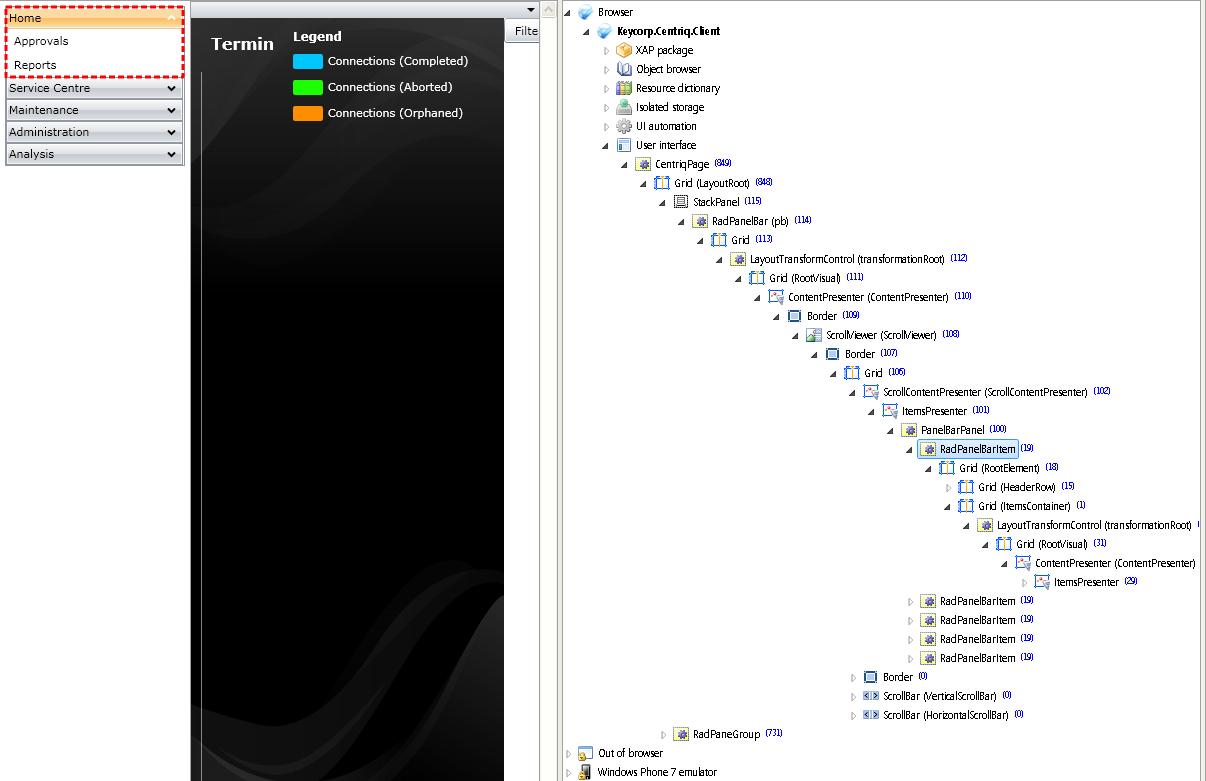This screenshot has height=781, width=1206.
Task: Click the Legend heading text
Action: 317,36
